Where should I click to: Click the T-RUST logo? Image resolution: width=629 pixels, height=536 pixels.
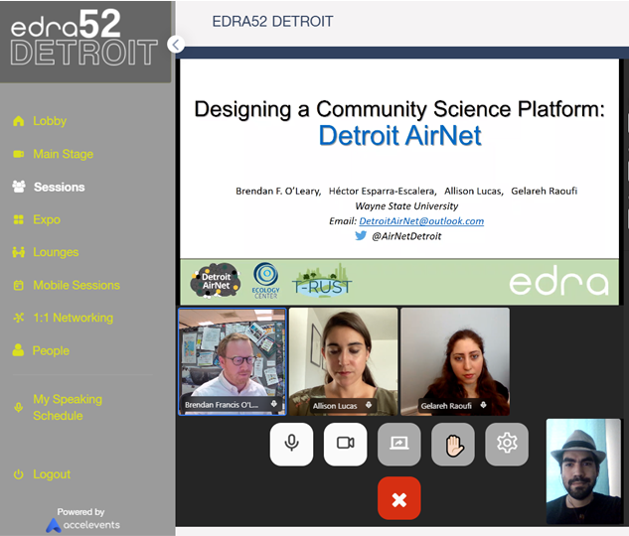[x=322, y=280]
